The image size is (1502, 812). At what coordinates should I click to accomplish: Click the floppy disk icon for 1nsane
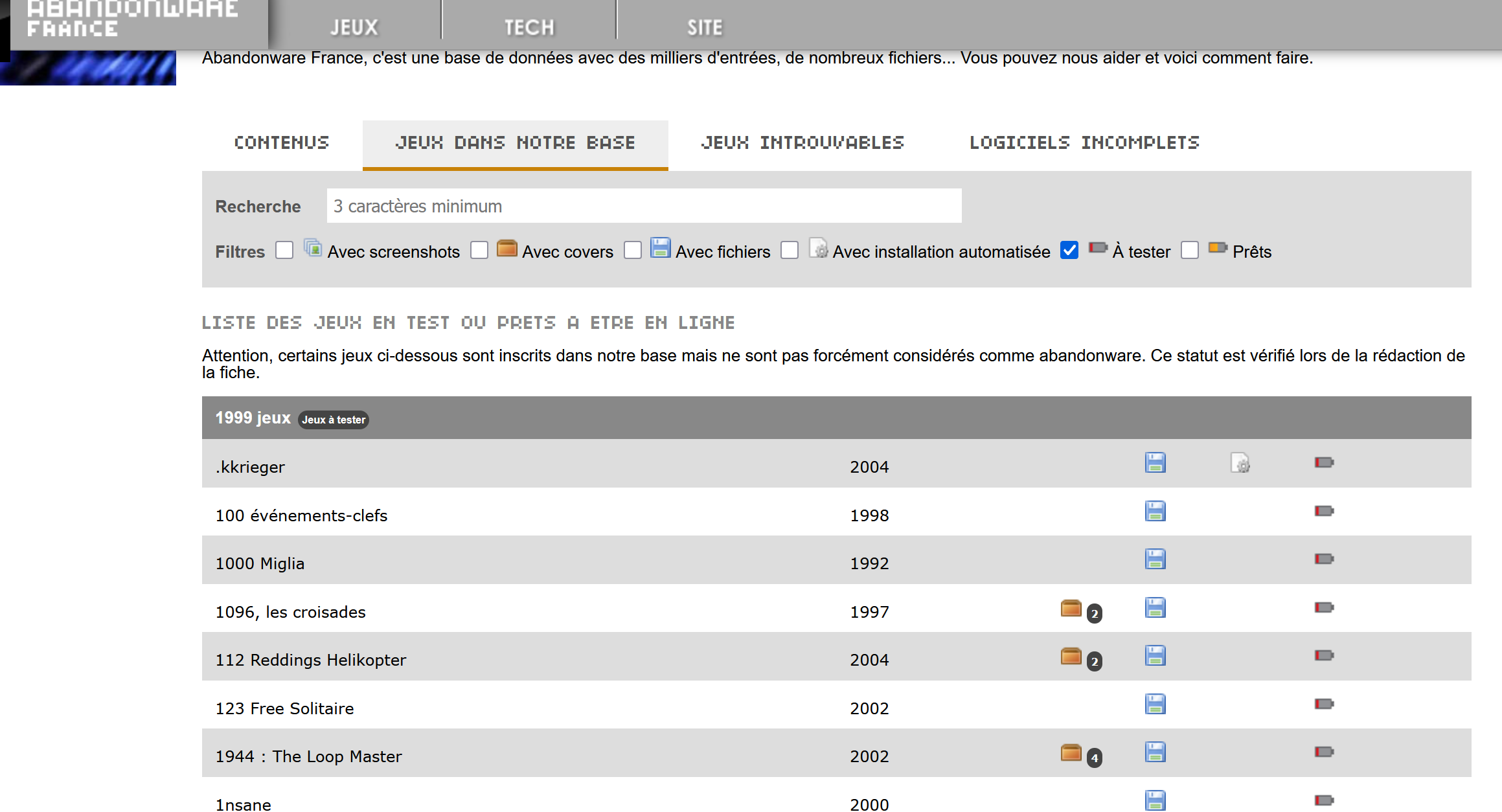point(1155,800)
